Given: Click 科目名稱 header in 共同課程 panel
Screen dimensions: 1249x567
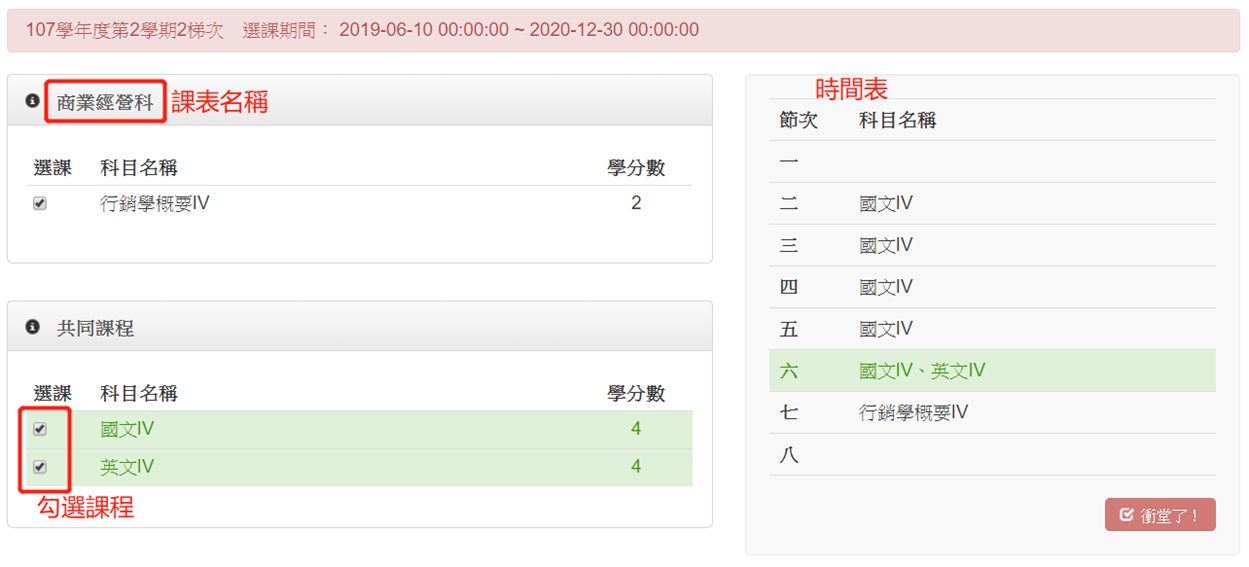Looking at the screenshot, I should click(139, 393).
